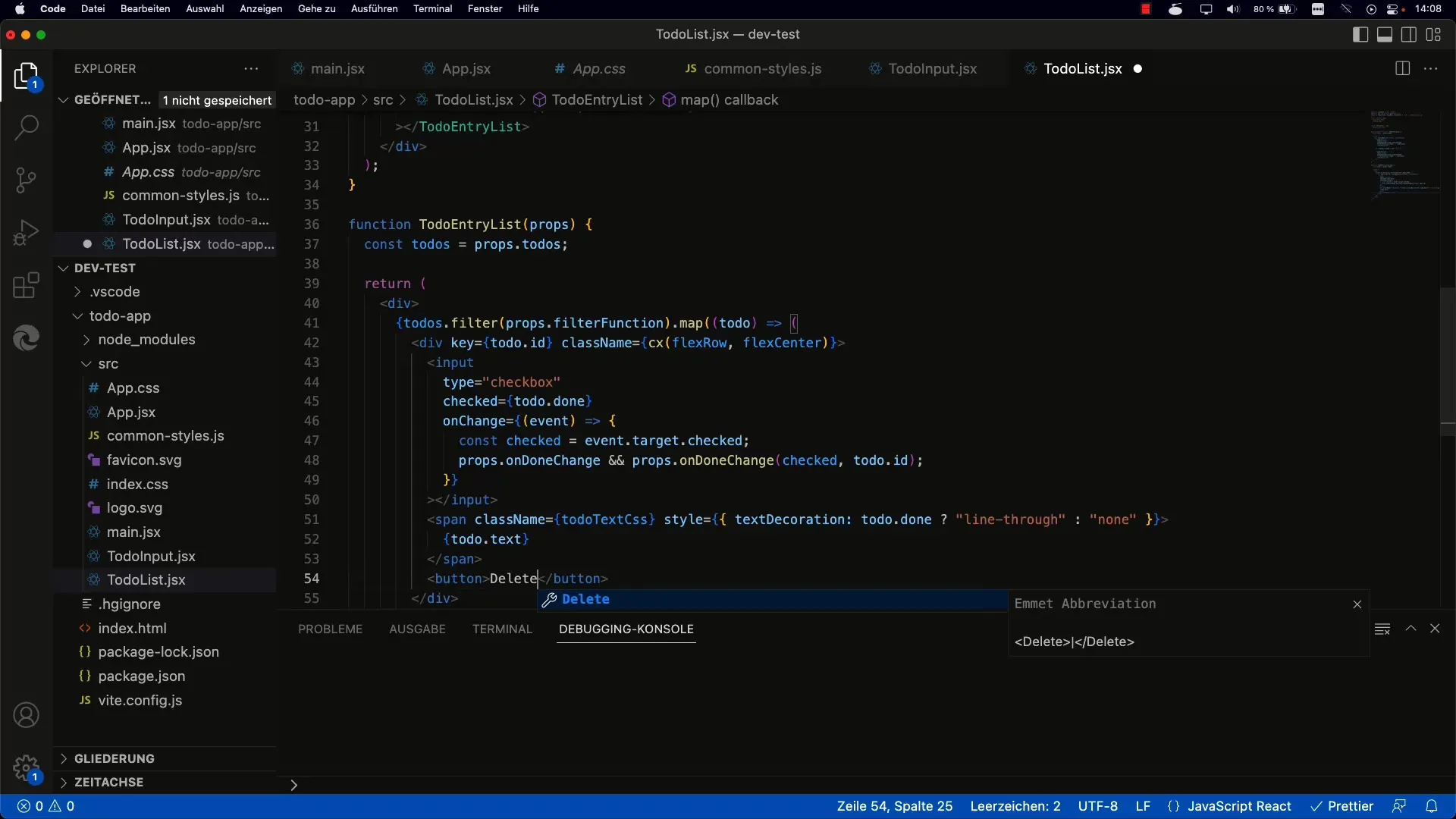Open the feedback icon in status bar
Viewport: 1456px width, 819px height.
1399,806
